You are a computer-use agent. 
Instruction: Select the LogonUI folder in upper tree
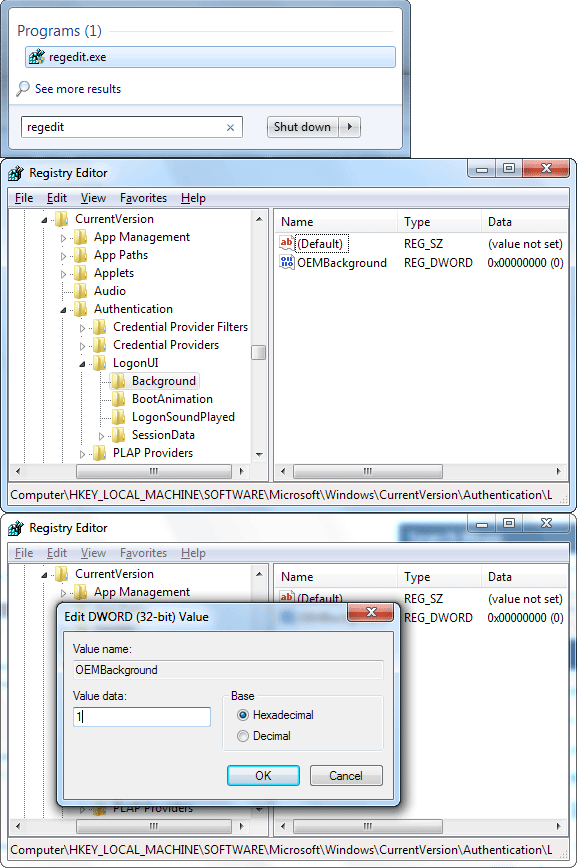(x=135, y=363)
